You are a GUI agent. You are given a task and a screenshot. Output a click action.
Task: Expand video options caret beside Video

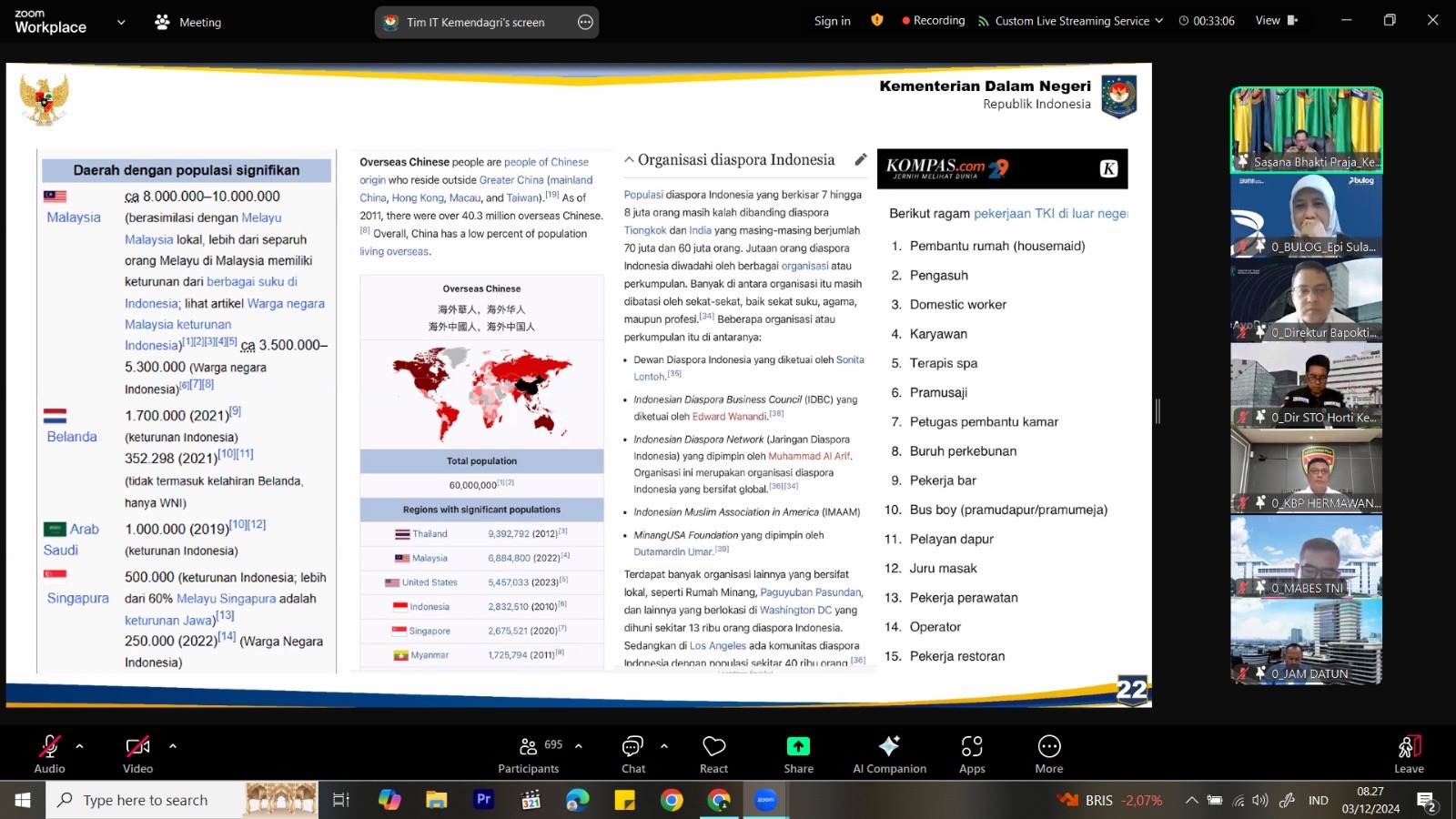coord(173,746)
